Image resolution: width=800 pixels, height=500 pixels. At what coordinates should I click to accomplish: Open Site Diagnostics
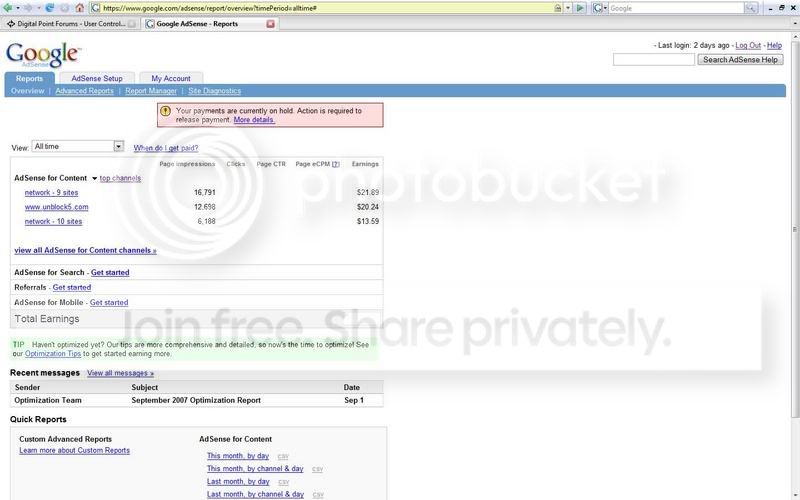tap(214, 91)
